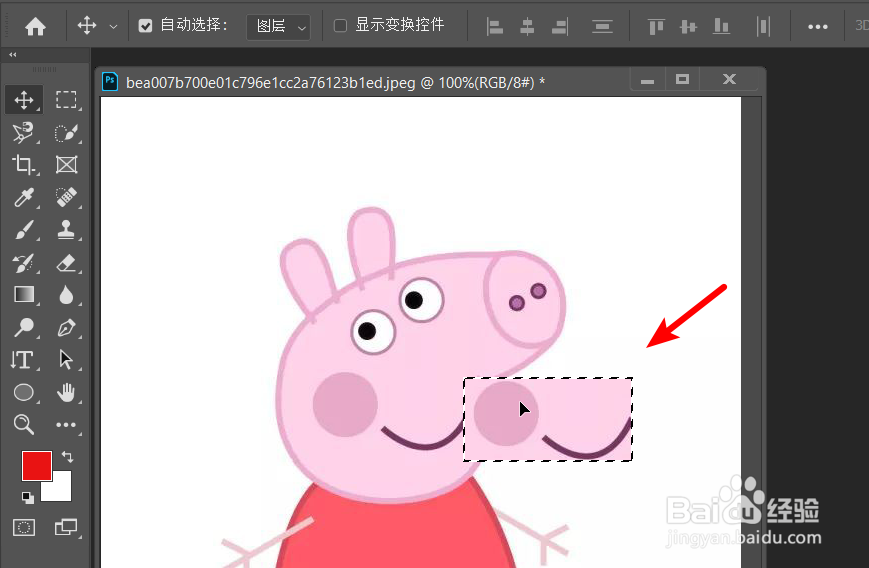Uncheck the 自动选择 checkbox
This screenshot has width=869, height=568.
145,25
